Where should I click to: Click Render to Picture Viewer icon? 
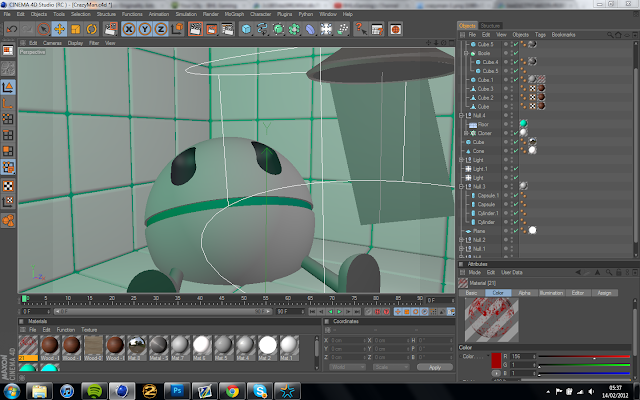pyautogui.click(x=211, y=29)
